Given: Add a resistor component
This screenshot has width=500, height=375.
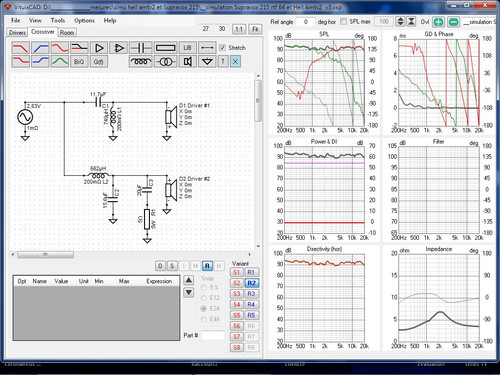Looking at the screenshot, I should click(166, 48).
